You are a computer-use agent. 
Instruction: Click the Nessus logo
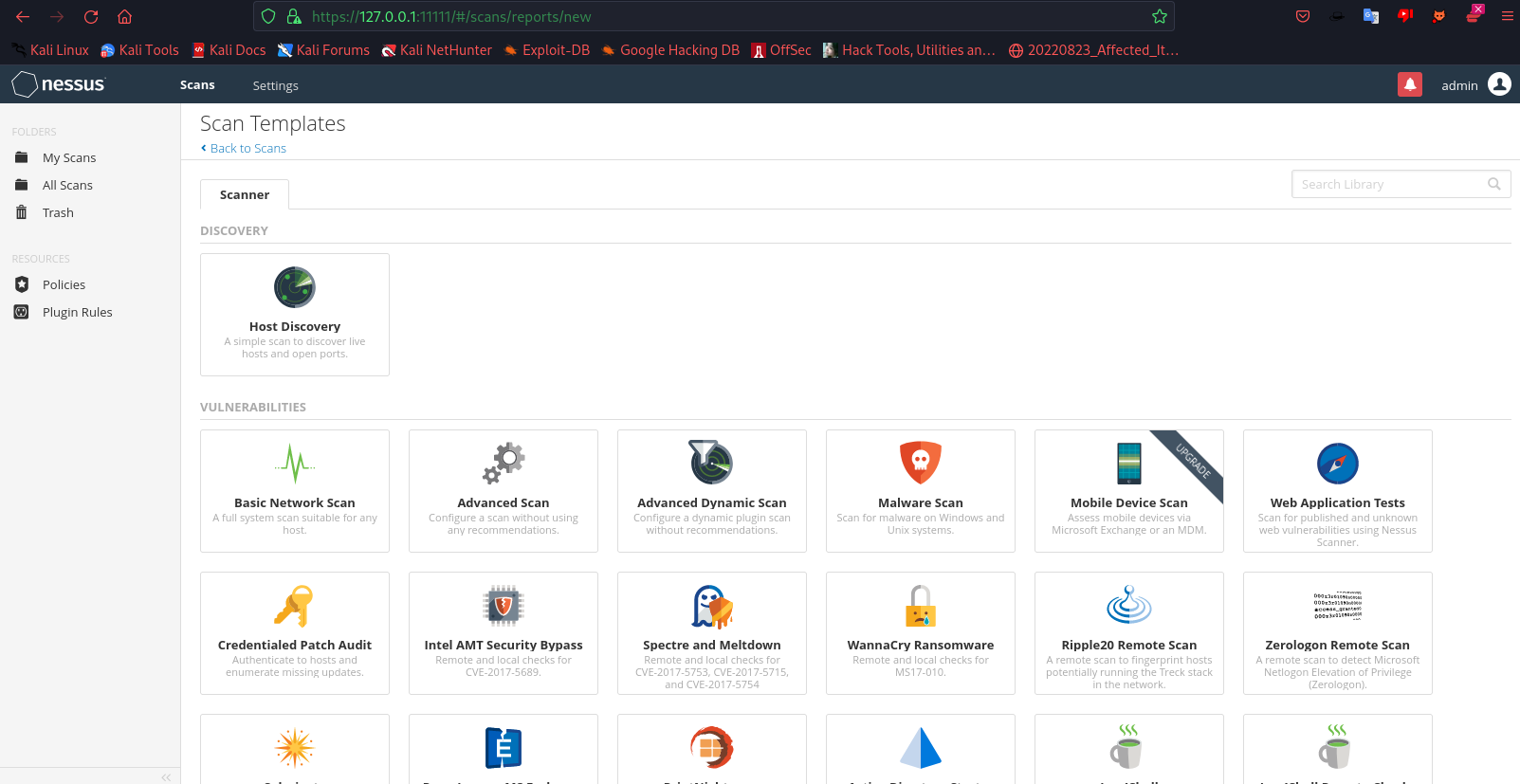click(x=59, y=84)
